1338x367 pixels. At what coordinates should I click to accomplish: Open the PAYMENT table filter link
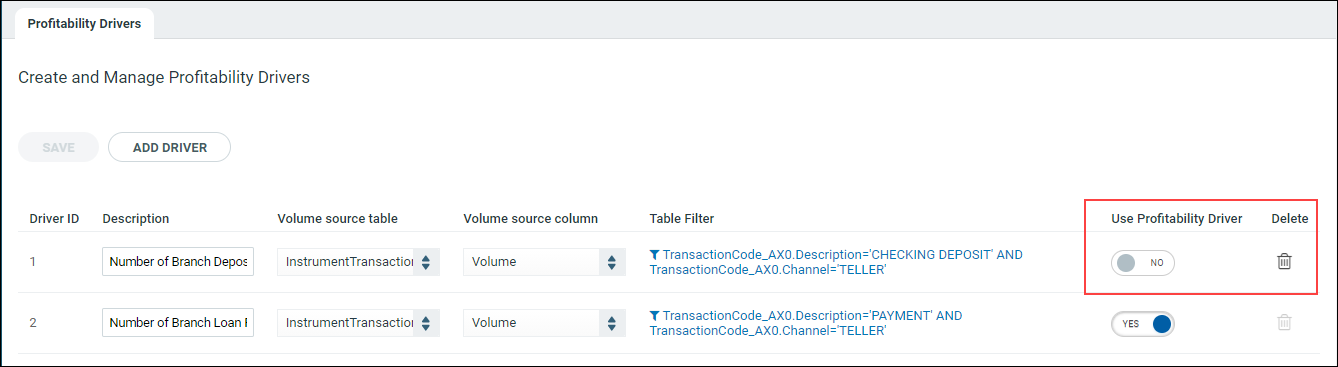tap(806, 323)
